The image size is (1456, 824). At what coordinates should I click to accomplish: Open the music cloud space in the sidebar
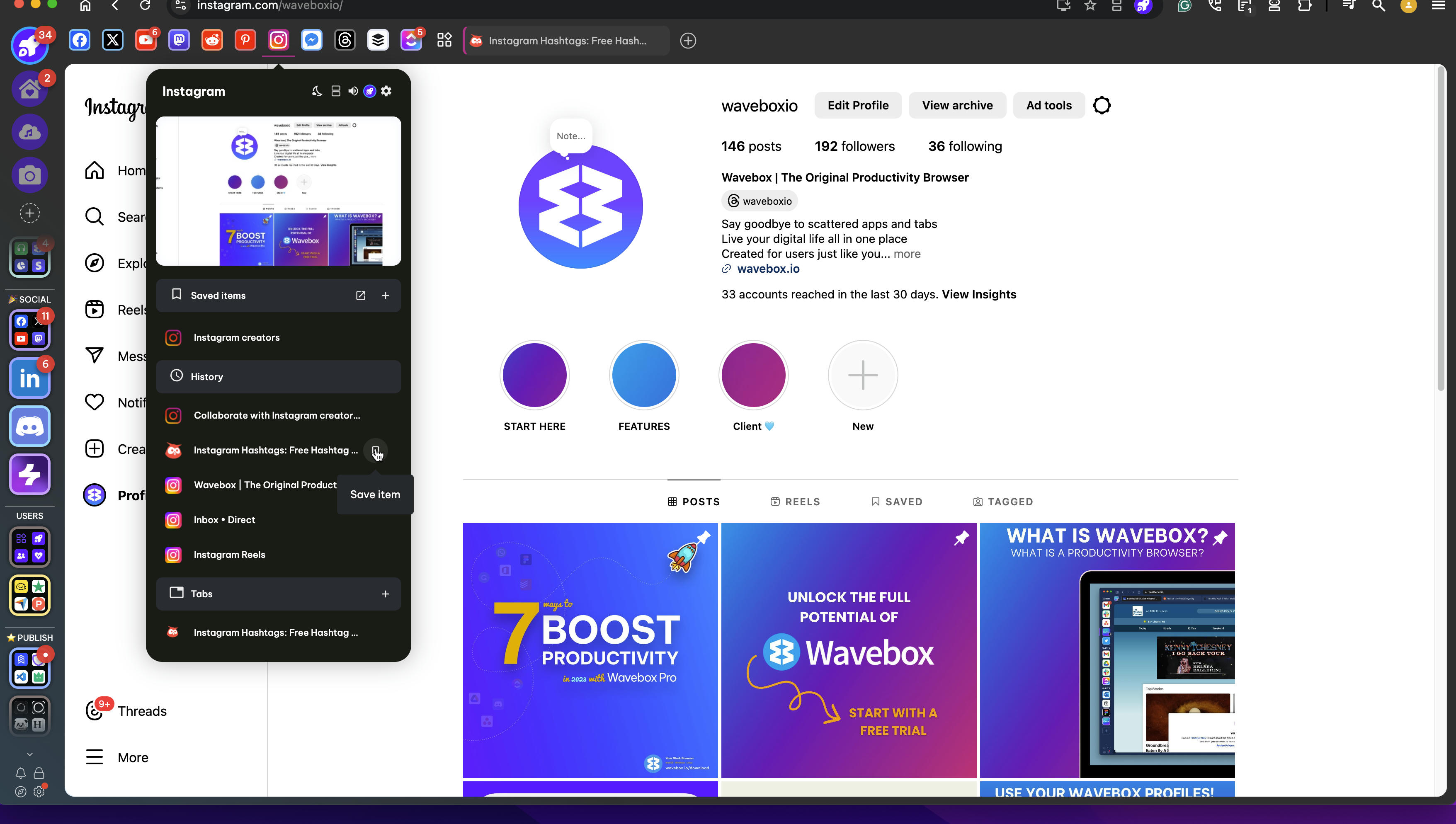[x=29, y=133]
